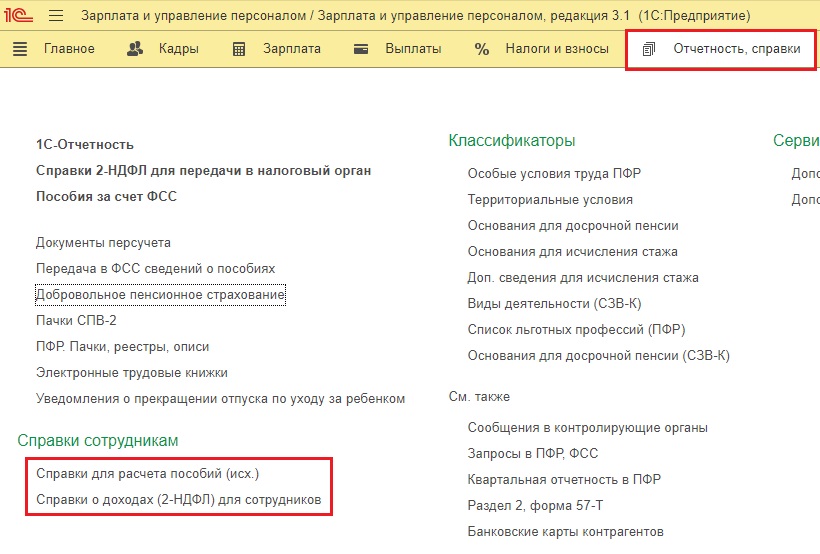
Task: Open Банковские карты контрагентов
Action: 566,532
